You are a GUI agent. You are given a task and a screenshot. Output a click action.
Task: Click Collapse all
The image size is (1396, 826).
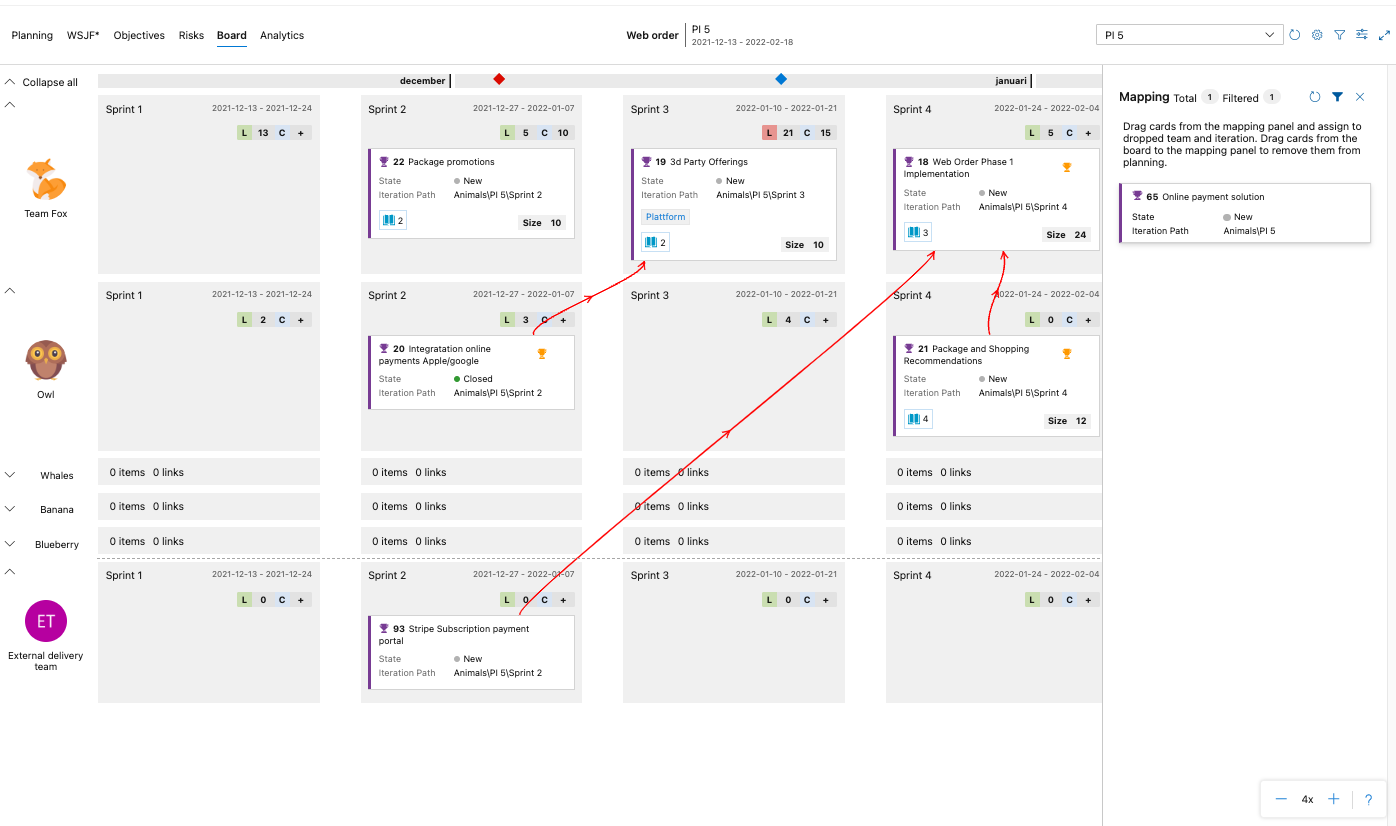48,82
